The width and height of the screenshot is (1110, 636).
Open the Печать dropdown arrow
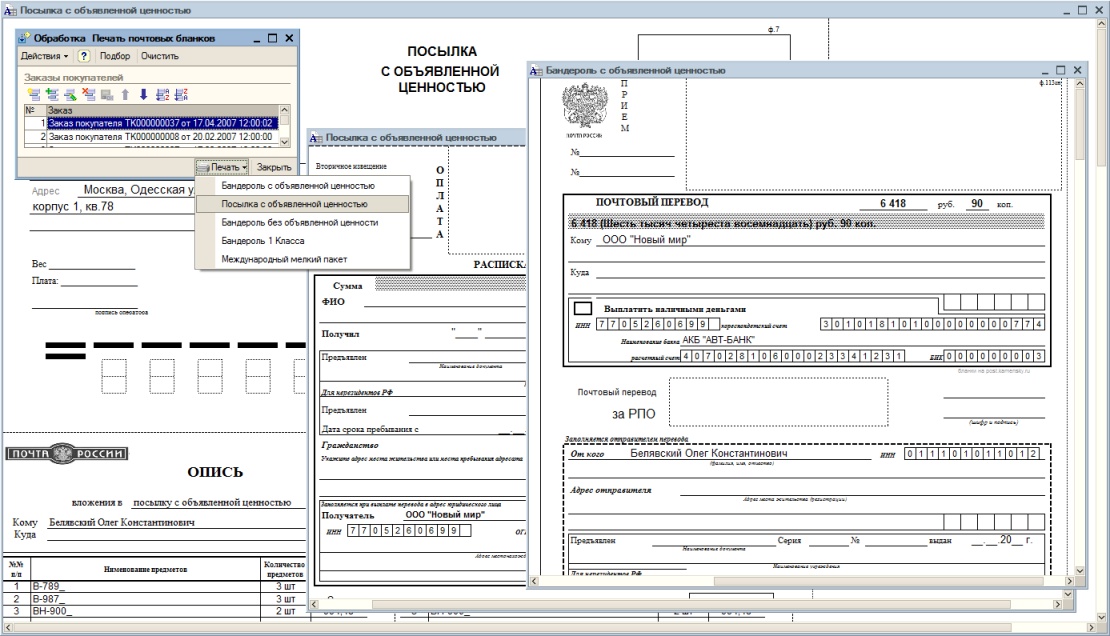point(244,168)
